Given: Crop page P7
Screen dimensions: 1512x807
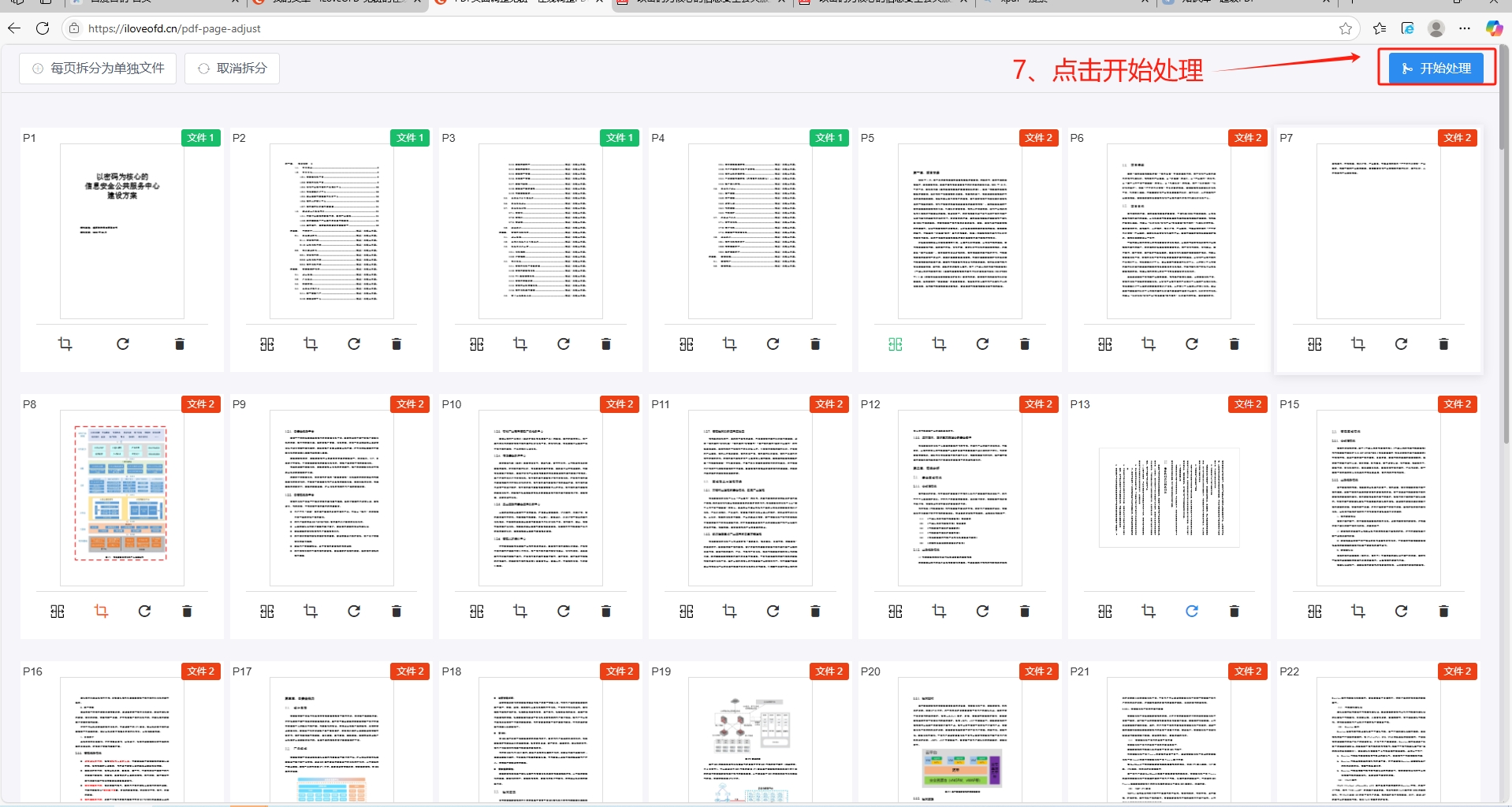Looking at the screenshot, I should pyautogui.click(x=1358, y=344).
